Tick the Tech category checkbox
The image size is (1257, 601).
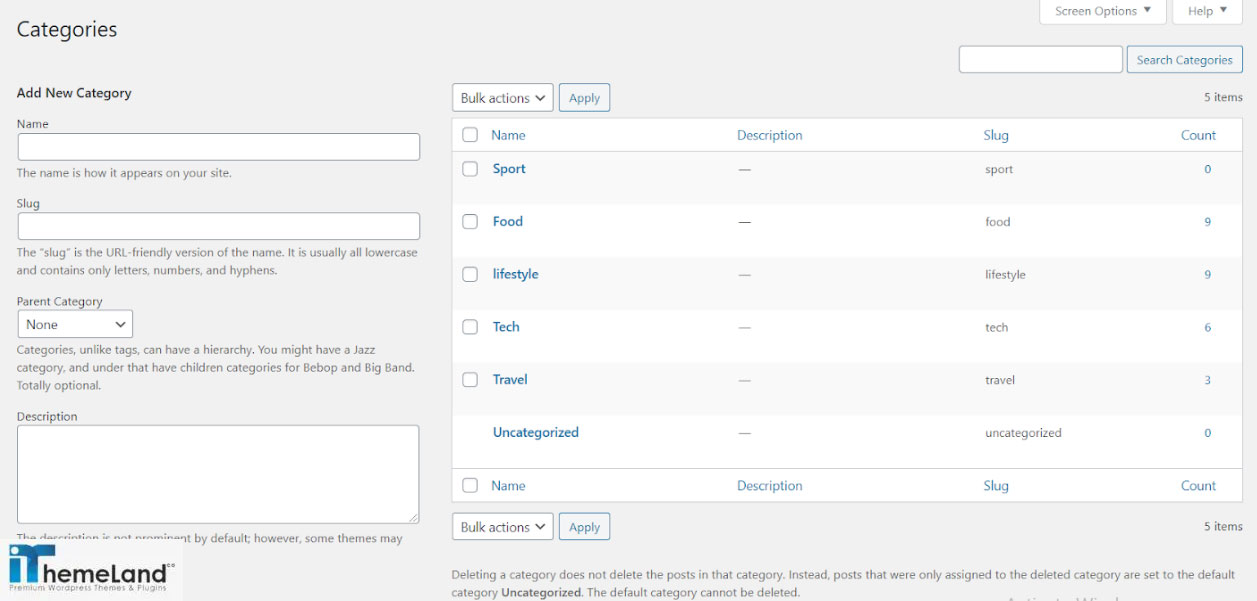pos(470,327)
